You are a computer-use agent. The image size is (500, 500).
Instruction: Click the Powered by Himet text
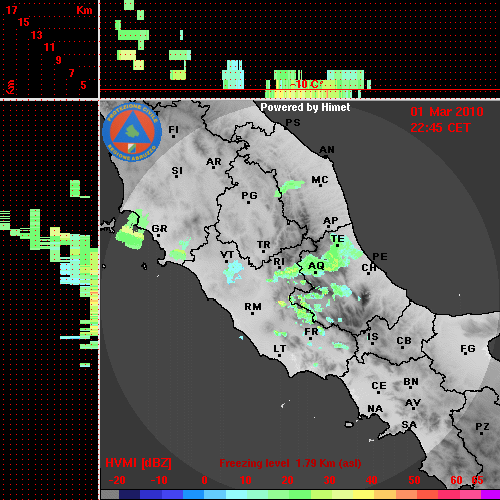tap(305, 107)
